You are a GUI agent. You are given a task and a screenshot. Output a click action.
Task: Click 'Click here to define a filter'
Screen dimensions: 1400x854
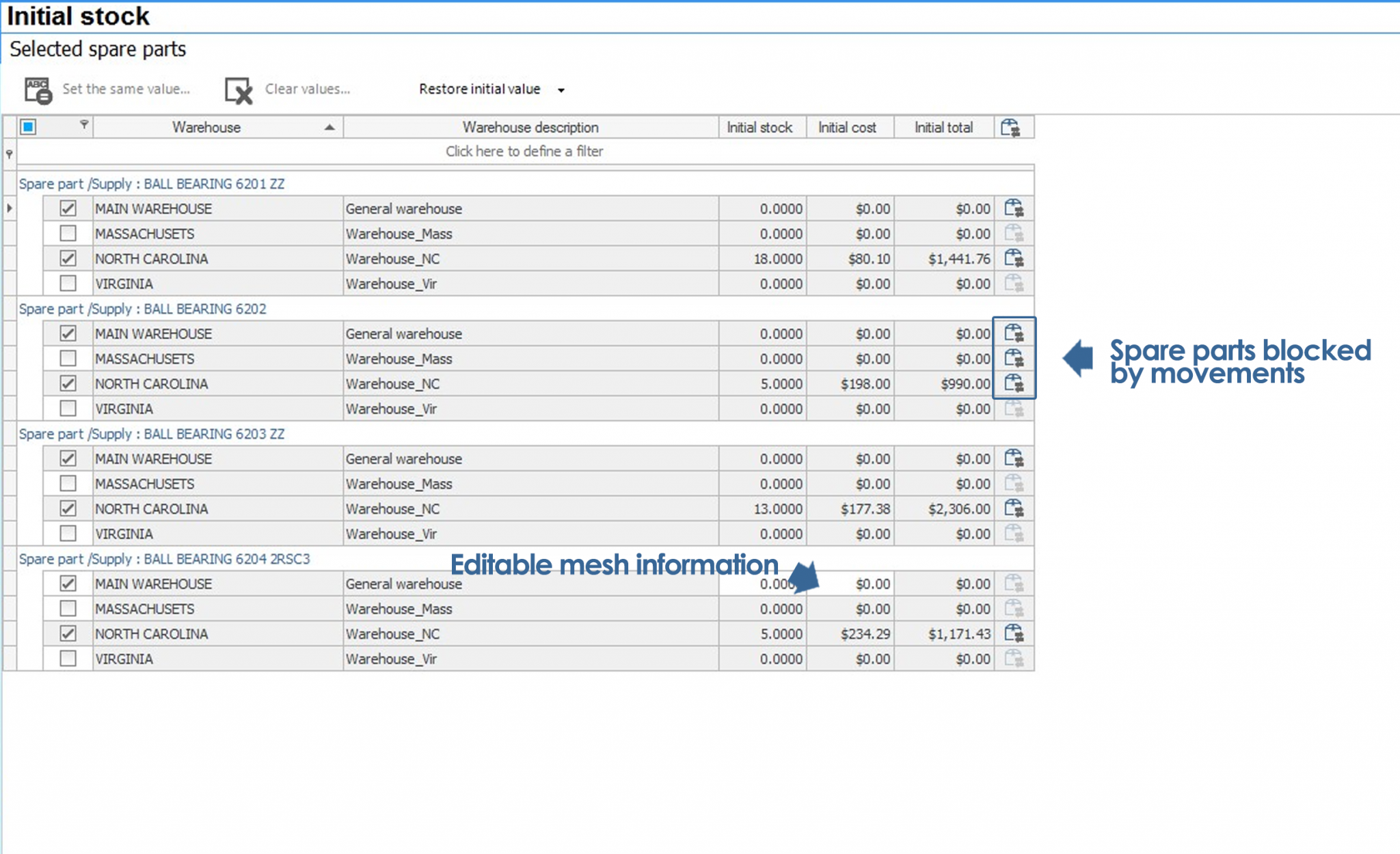pos(524,152)
